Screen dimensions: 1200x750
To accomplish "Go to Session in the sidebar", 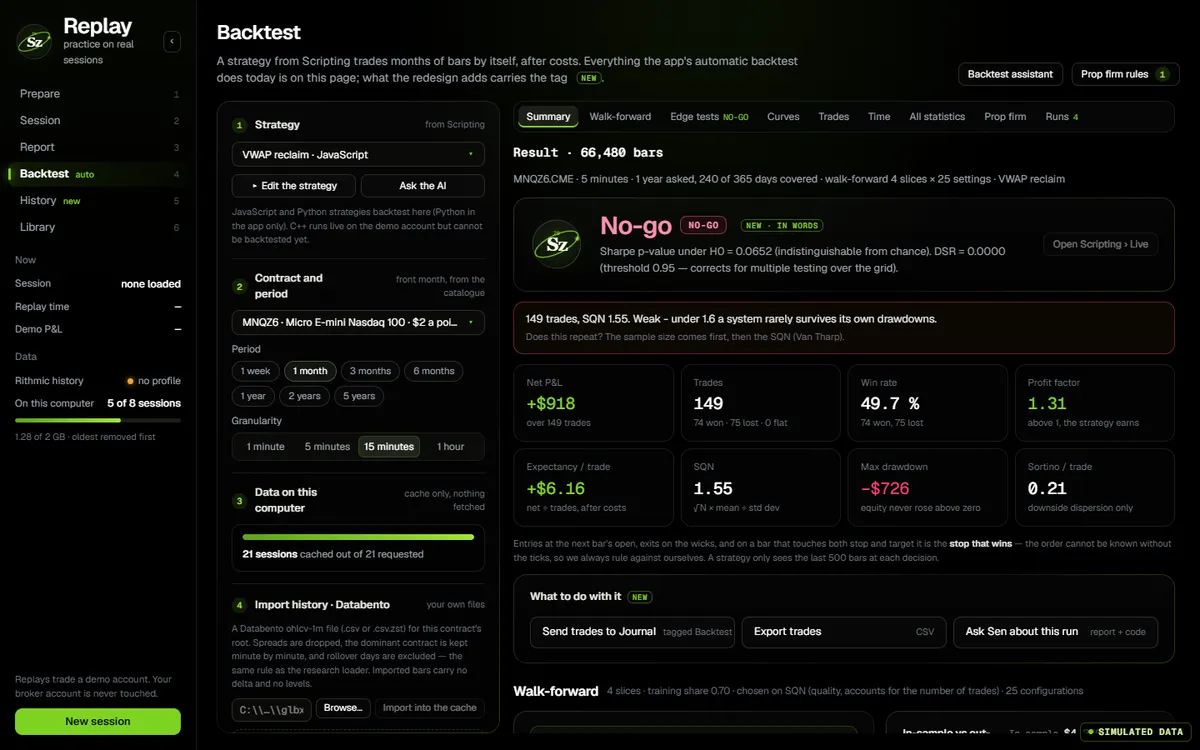I will [x=98, y=120].
